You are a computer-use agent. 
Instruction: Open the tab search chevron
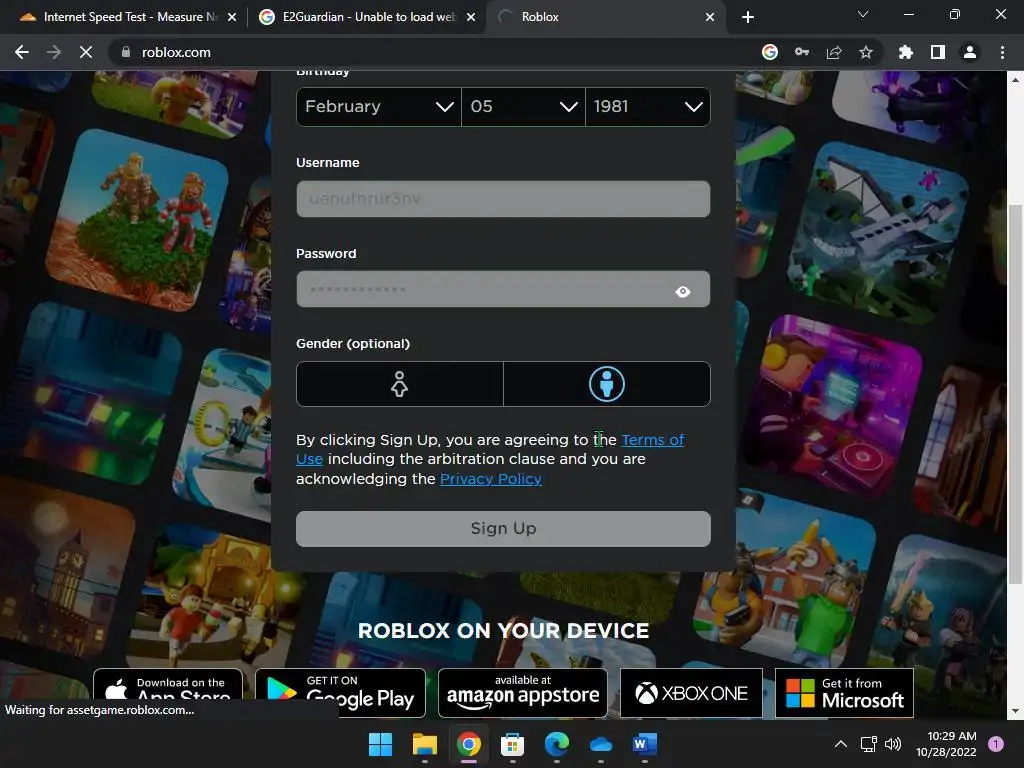[x=863, y=14]
